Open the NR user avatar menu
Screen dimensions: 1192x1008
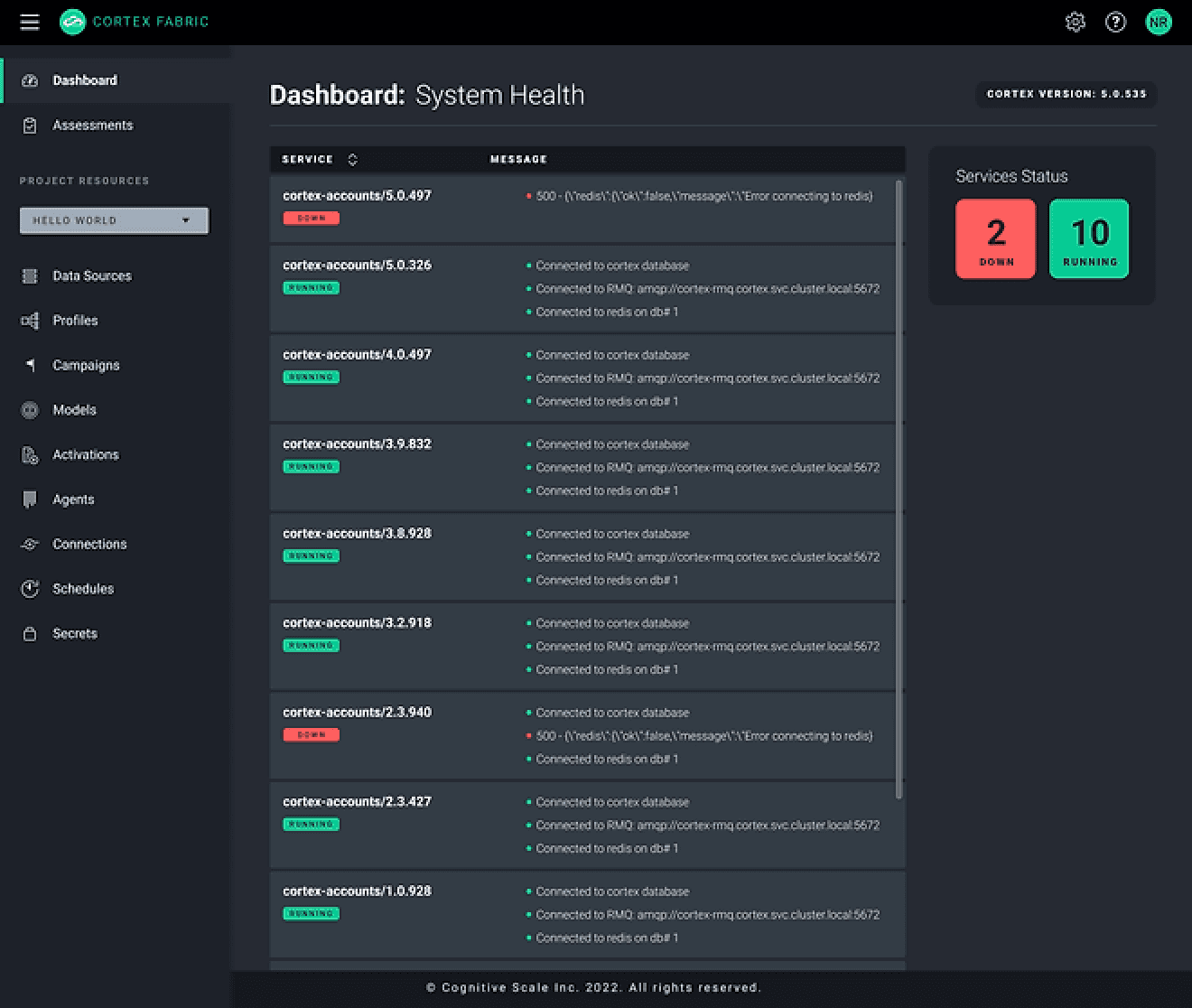1158,22
